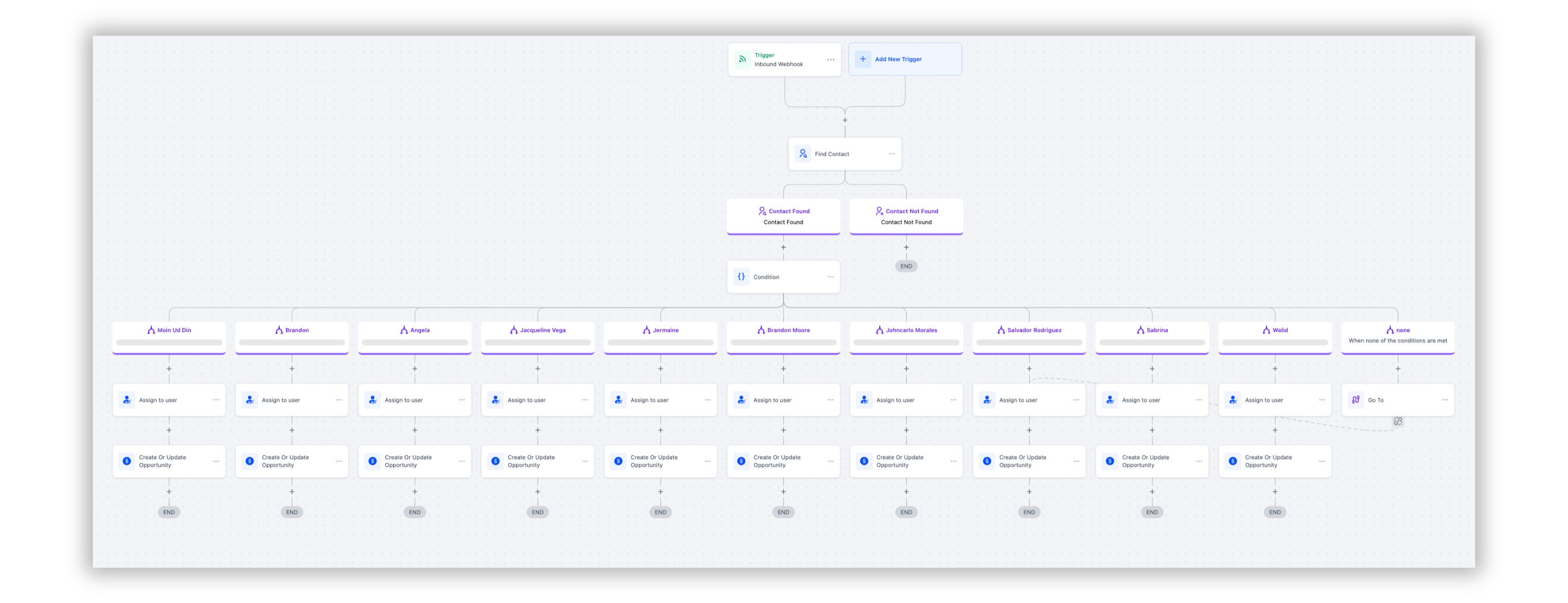Select the Brandon branch

pos(292,338)
